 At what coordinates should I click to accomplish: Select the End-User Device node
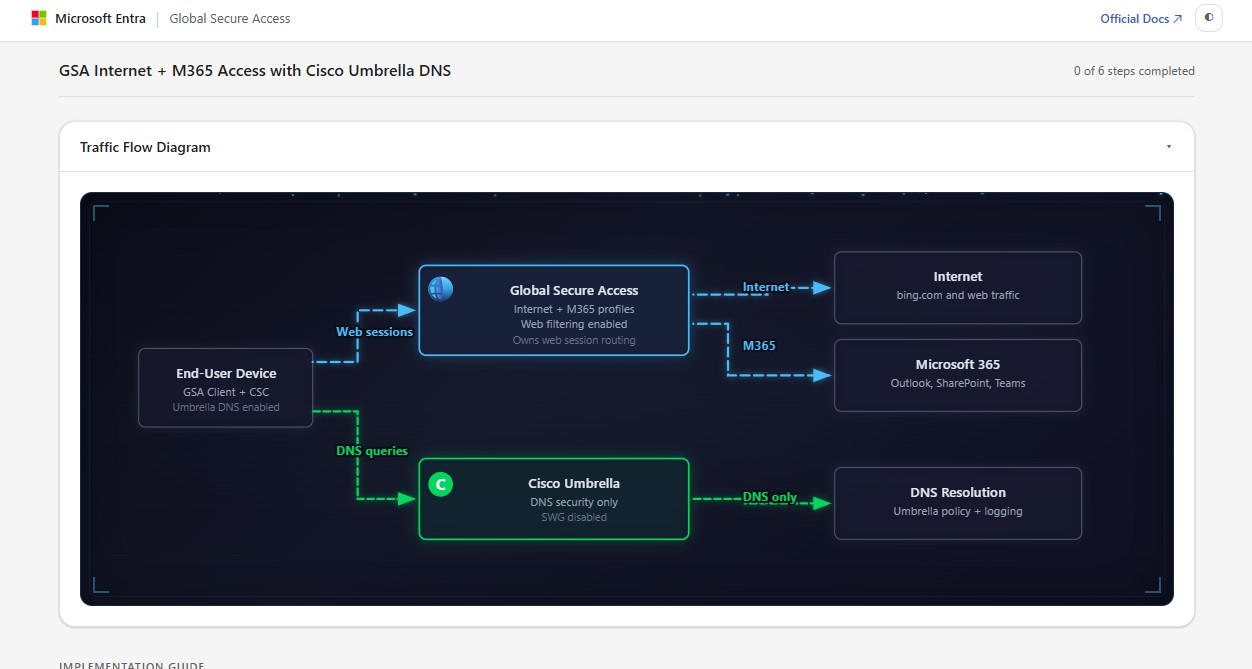coord(226,388)
